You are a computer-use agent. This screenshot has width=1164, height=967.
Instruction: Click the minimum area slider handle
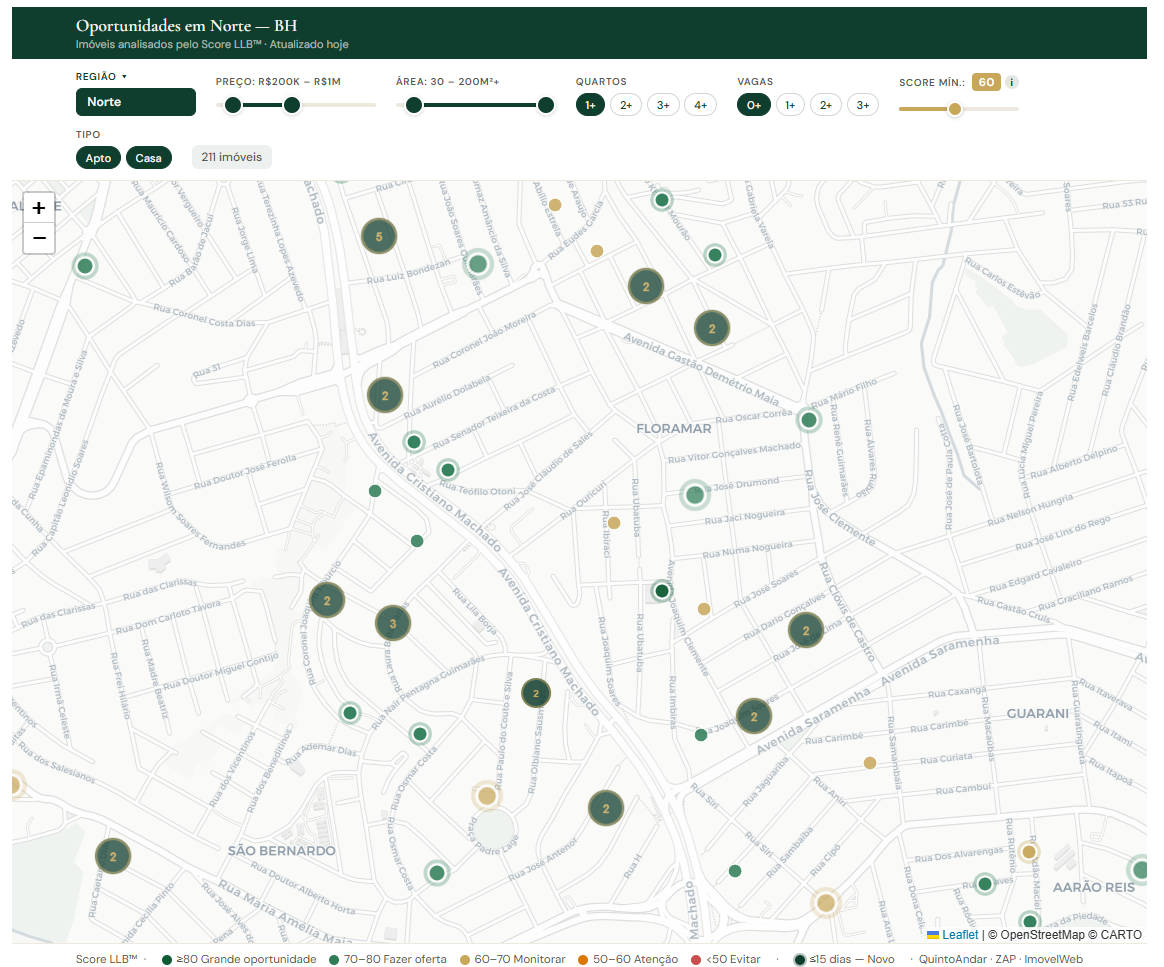coord(414,105)
